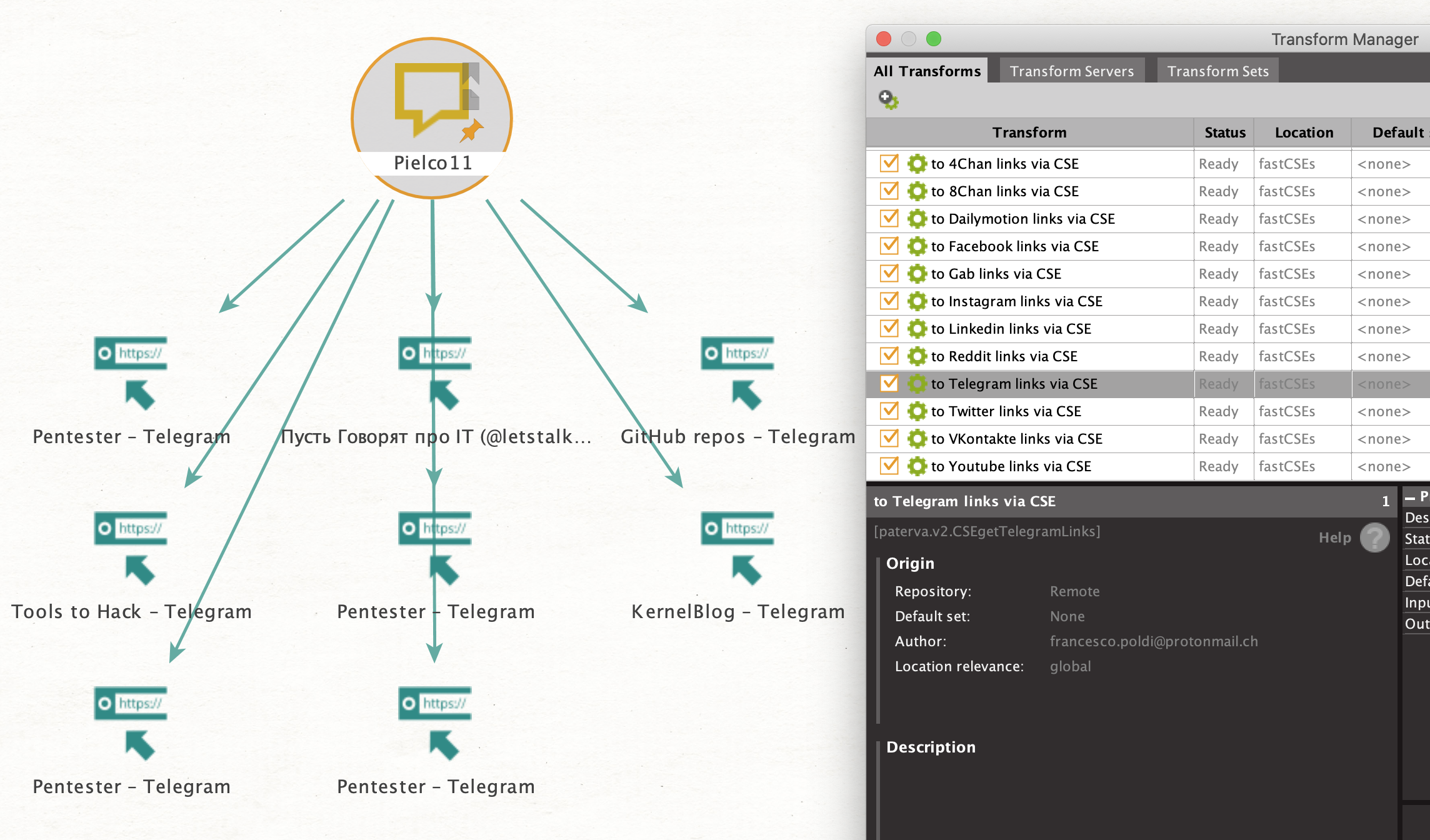The height and width of the screenshot is (840, 1430).
Task: Click gear icon of 4Chan links transform
Action: click(917, 164)
